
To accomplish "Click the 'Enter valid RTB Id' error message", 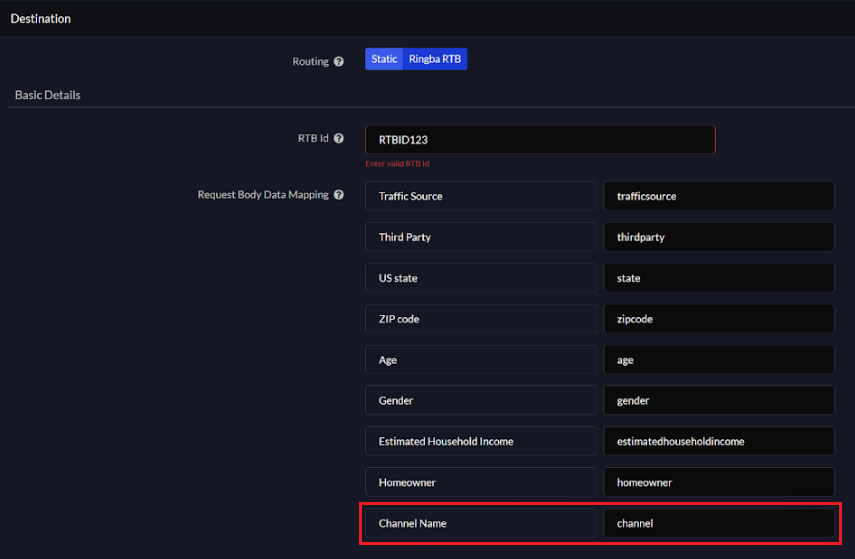I will pos(397,164).
